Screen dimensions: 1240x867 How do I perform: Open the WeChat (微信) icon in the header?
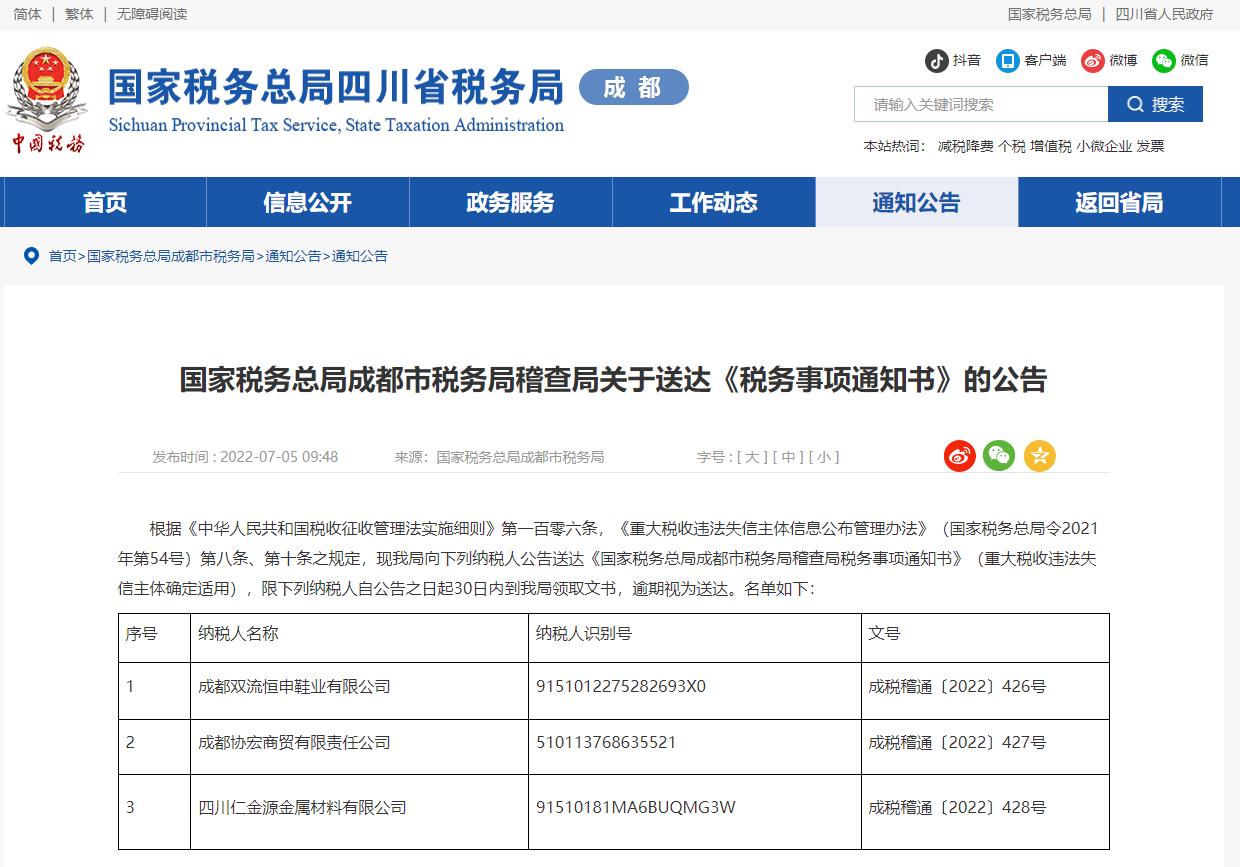tap(1164, 60)
